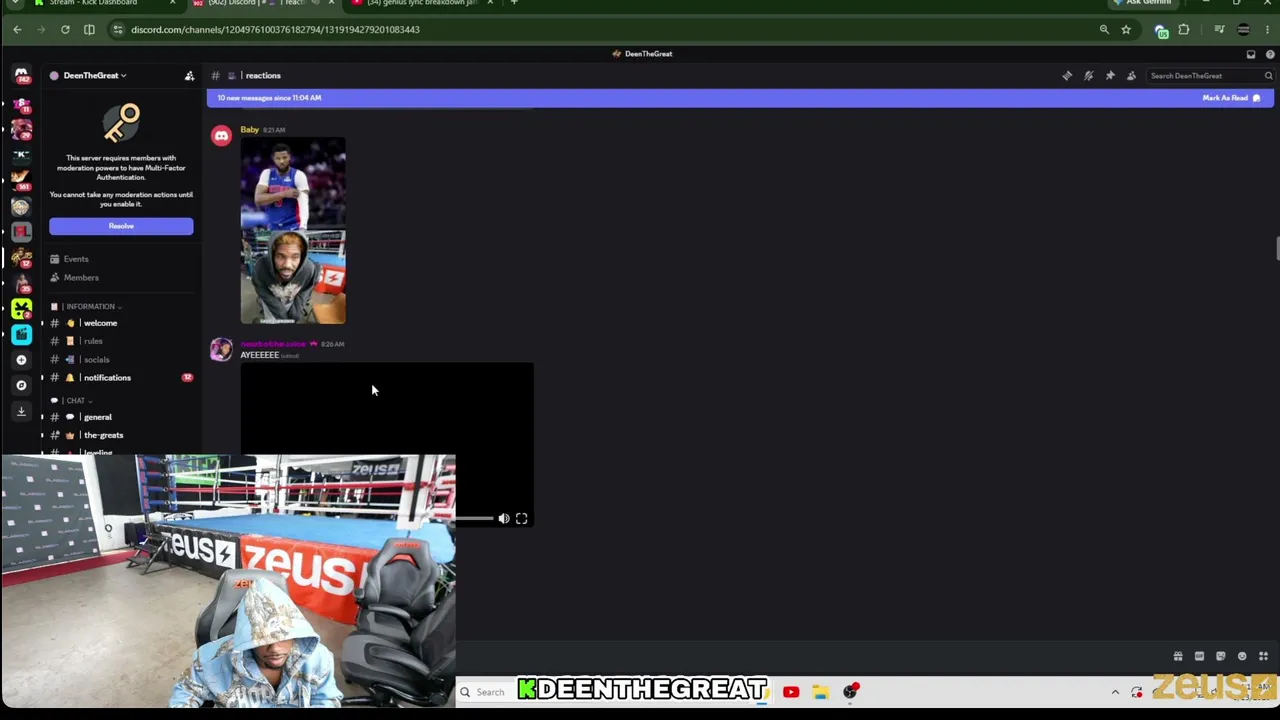1280x720 pixels.
Task: Open the browser profile avatar
Action: point(1243,30)
